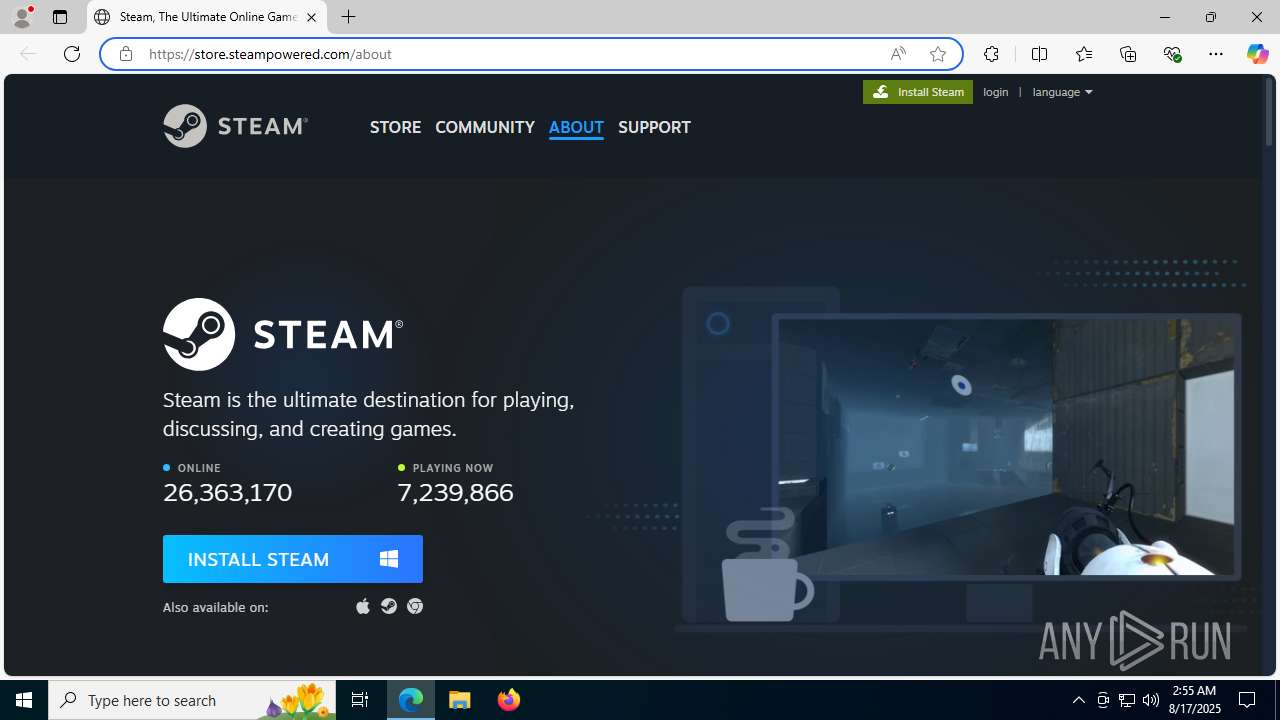Click the Steam logo in header
Image resolution: width=1280 pixels, height=720 pixels.
235,126
